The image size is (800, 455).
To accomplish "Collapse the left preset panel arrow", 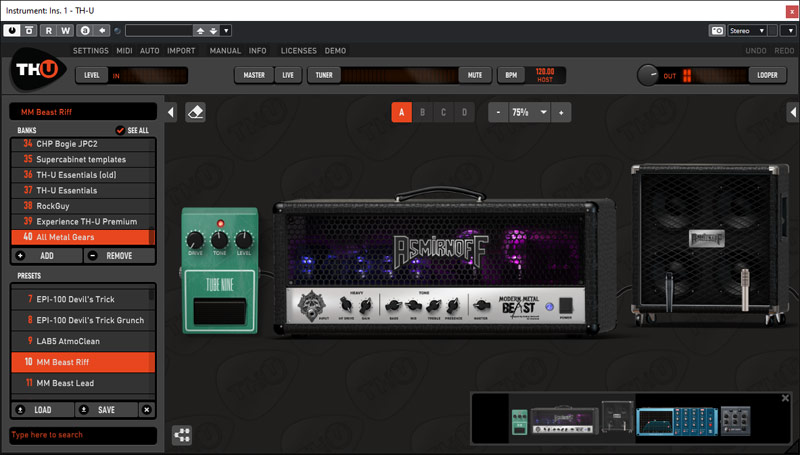I will (170, 112).
